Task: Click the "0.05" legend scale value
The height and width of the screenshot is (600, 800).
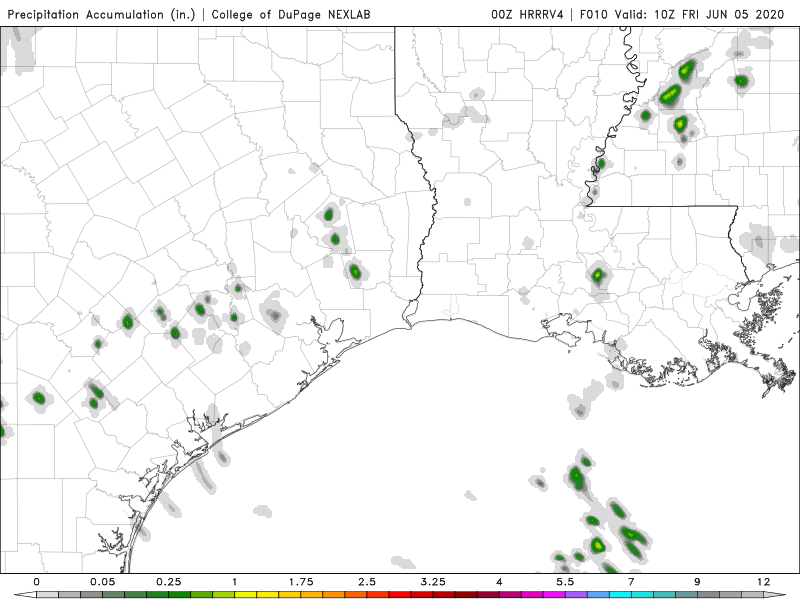Action: tap(103, 582)
